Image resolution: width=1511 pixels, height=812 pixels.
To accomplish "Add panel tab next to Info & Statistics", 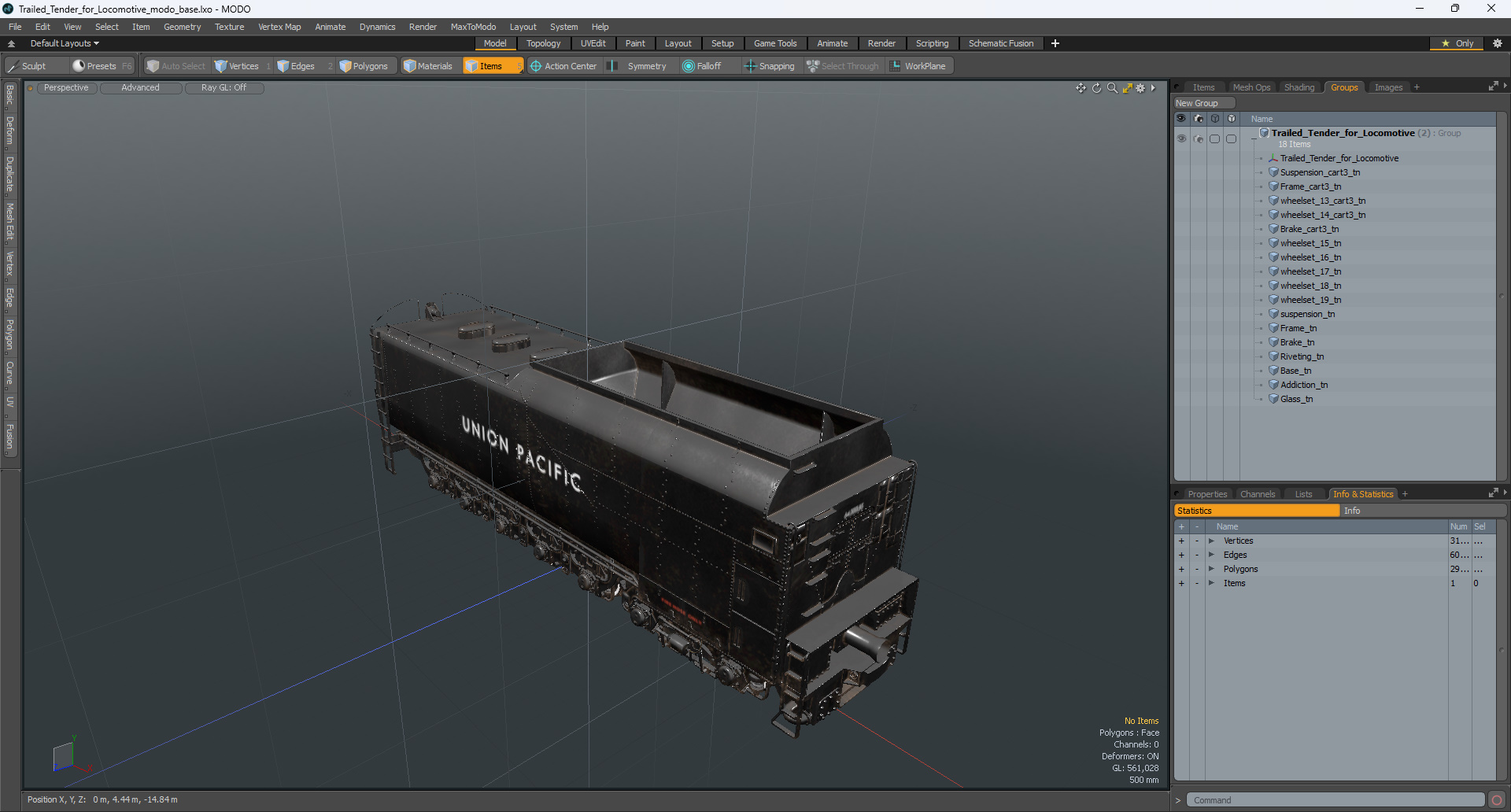I will [1405, 494].
